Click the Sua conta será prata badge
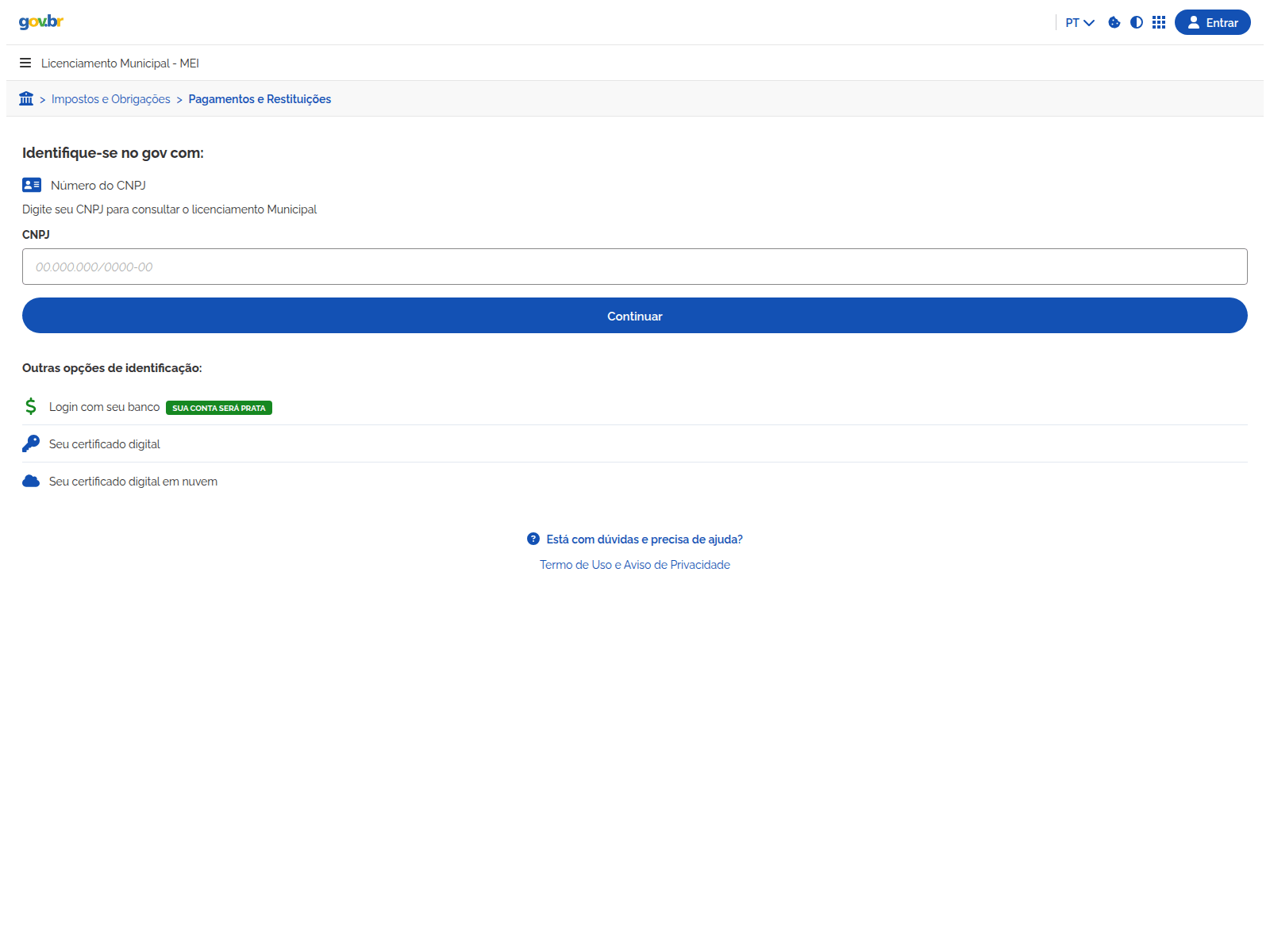Viewport: 1270px width, 952px height. [x=219, y=408]
